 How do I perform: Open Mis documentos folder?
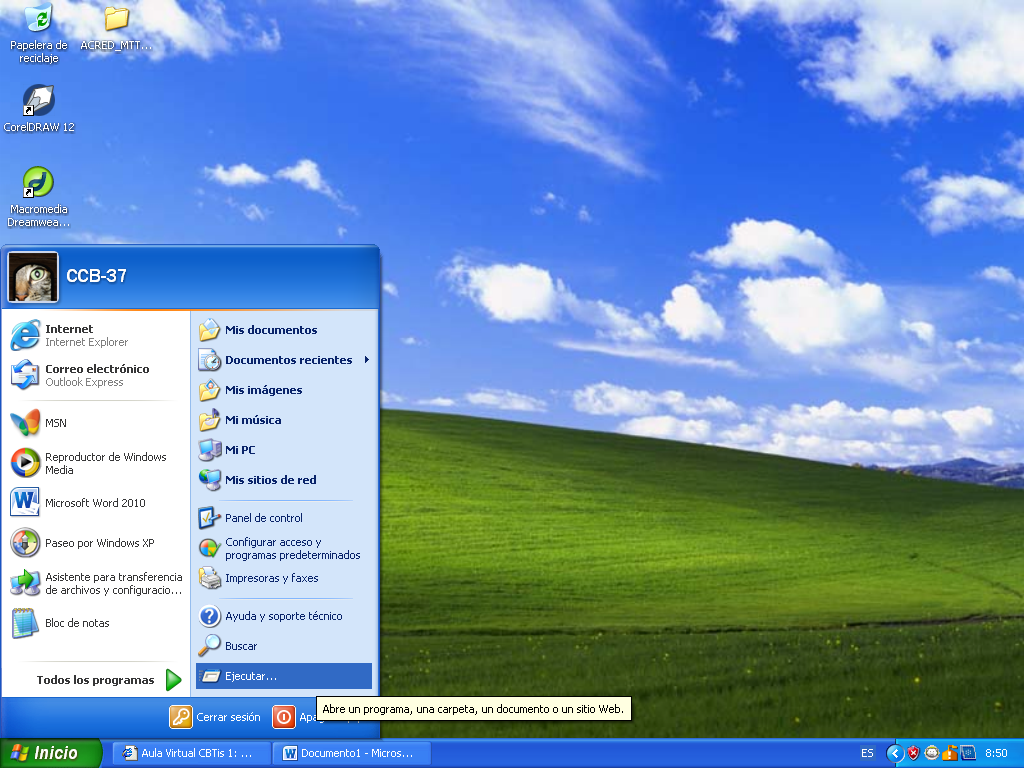284,330
